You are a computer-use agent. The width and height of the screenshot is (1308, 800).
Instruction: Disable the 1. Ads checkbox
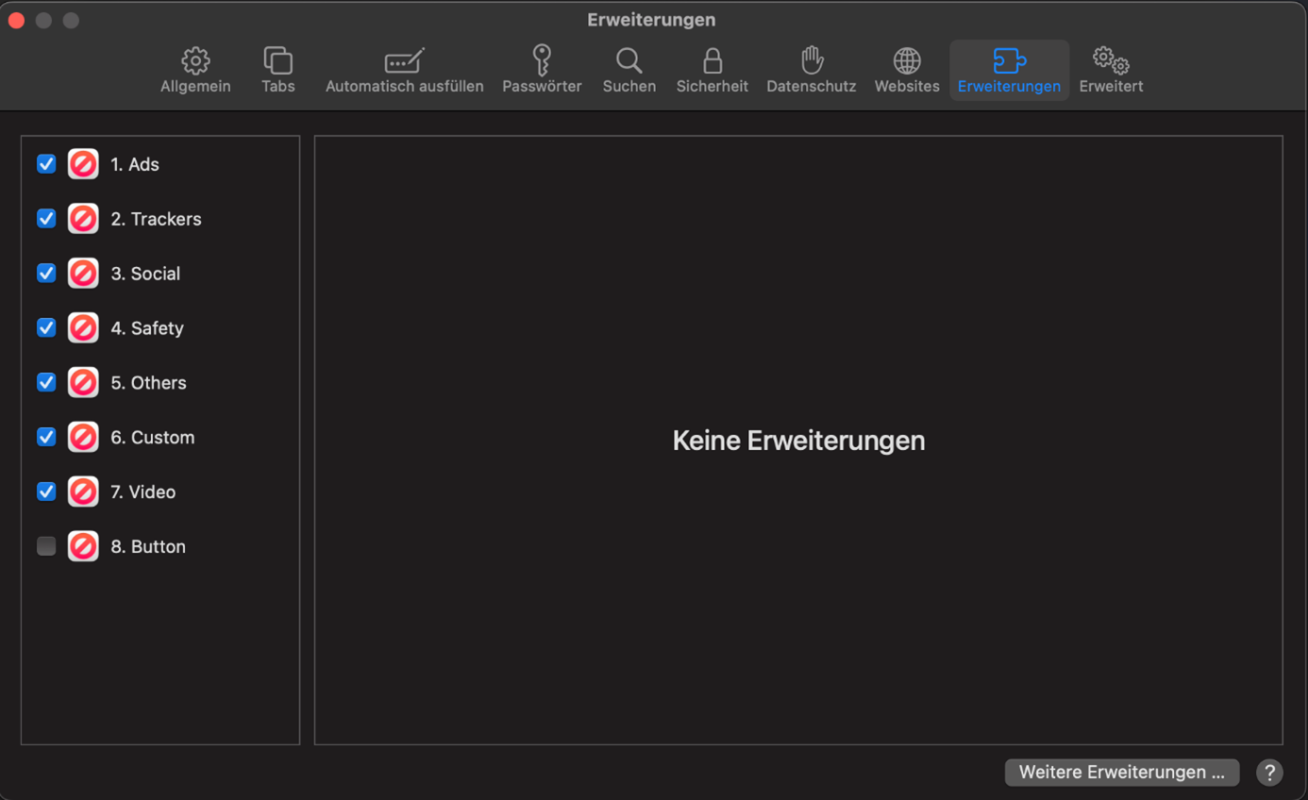46,164
